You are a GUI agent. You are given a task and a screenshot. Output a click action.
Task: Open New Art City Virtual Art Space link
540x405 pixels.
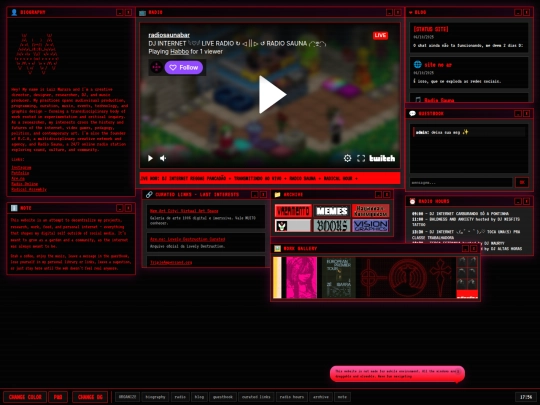coord(184,211)
